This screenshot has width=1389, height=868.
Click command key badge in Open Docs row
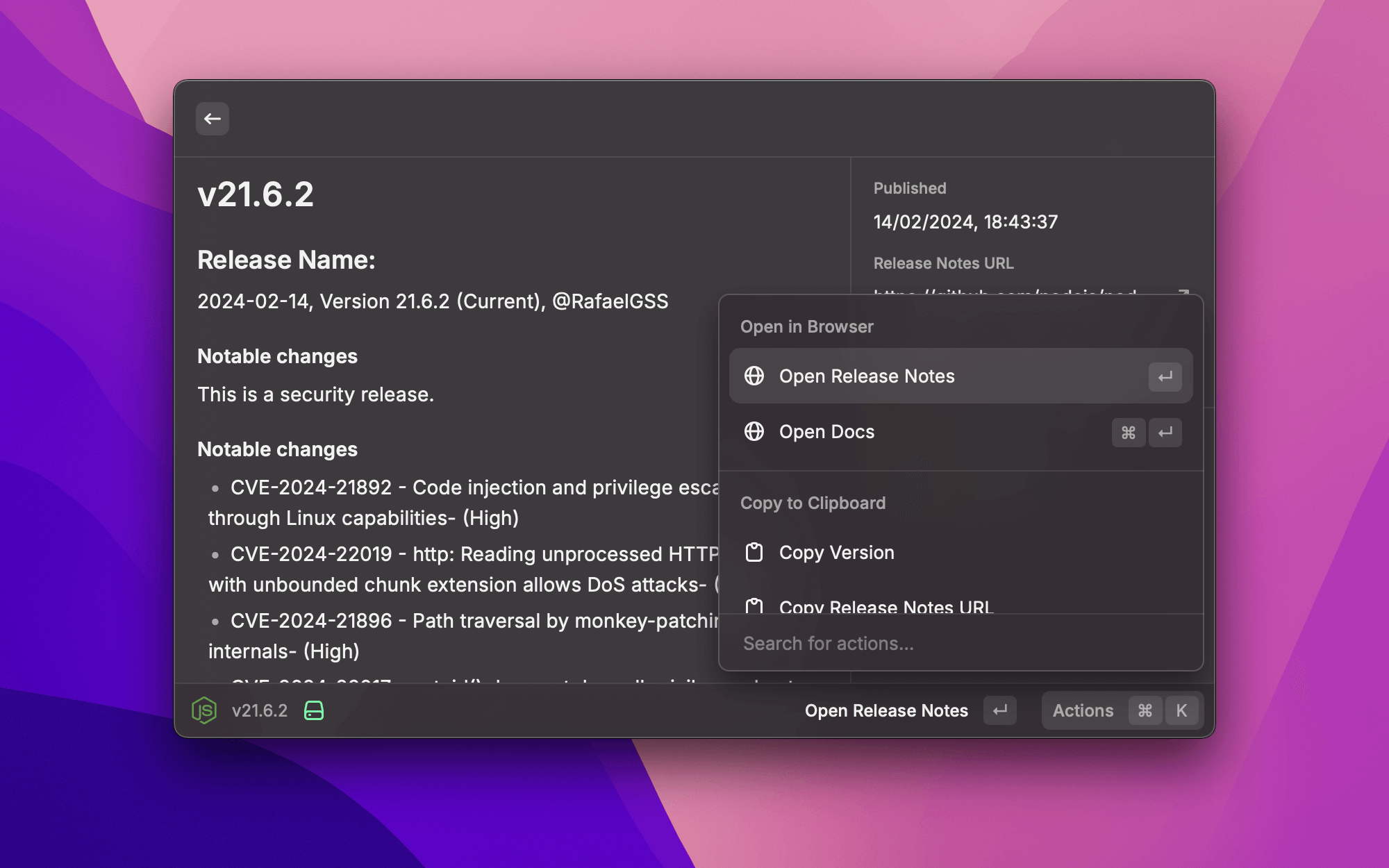coord(1128,432)
